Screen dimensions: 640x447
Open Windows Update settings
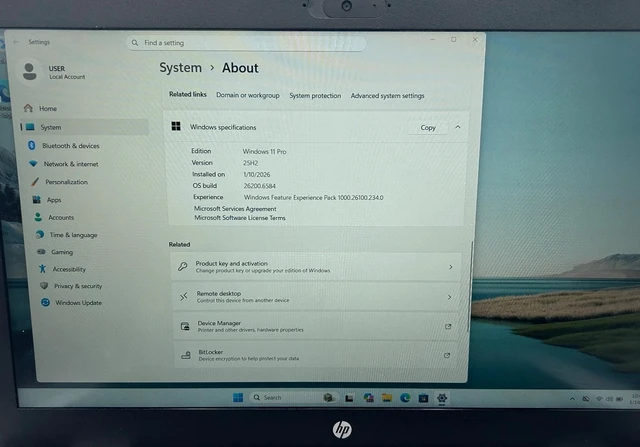[78, 303]
